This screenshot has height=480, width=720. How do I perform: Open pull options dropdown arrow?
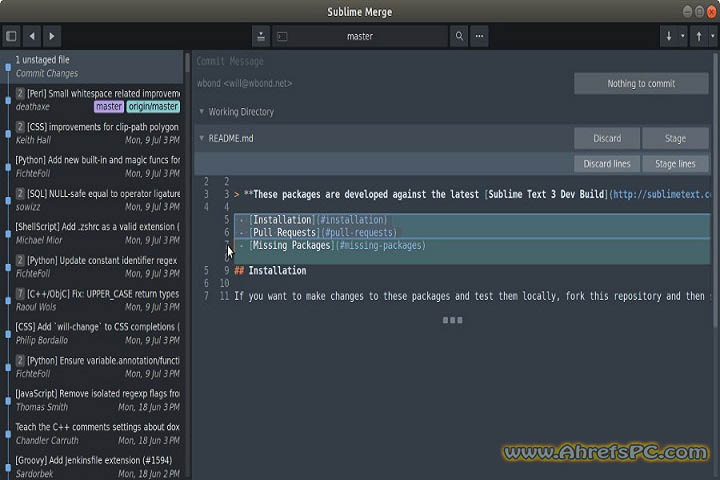682,36
